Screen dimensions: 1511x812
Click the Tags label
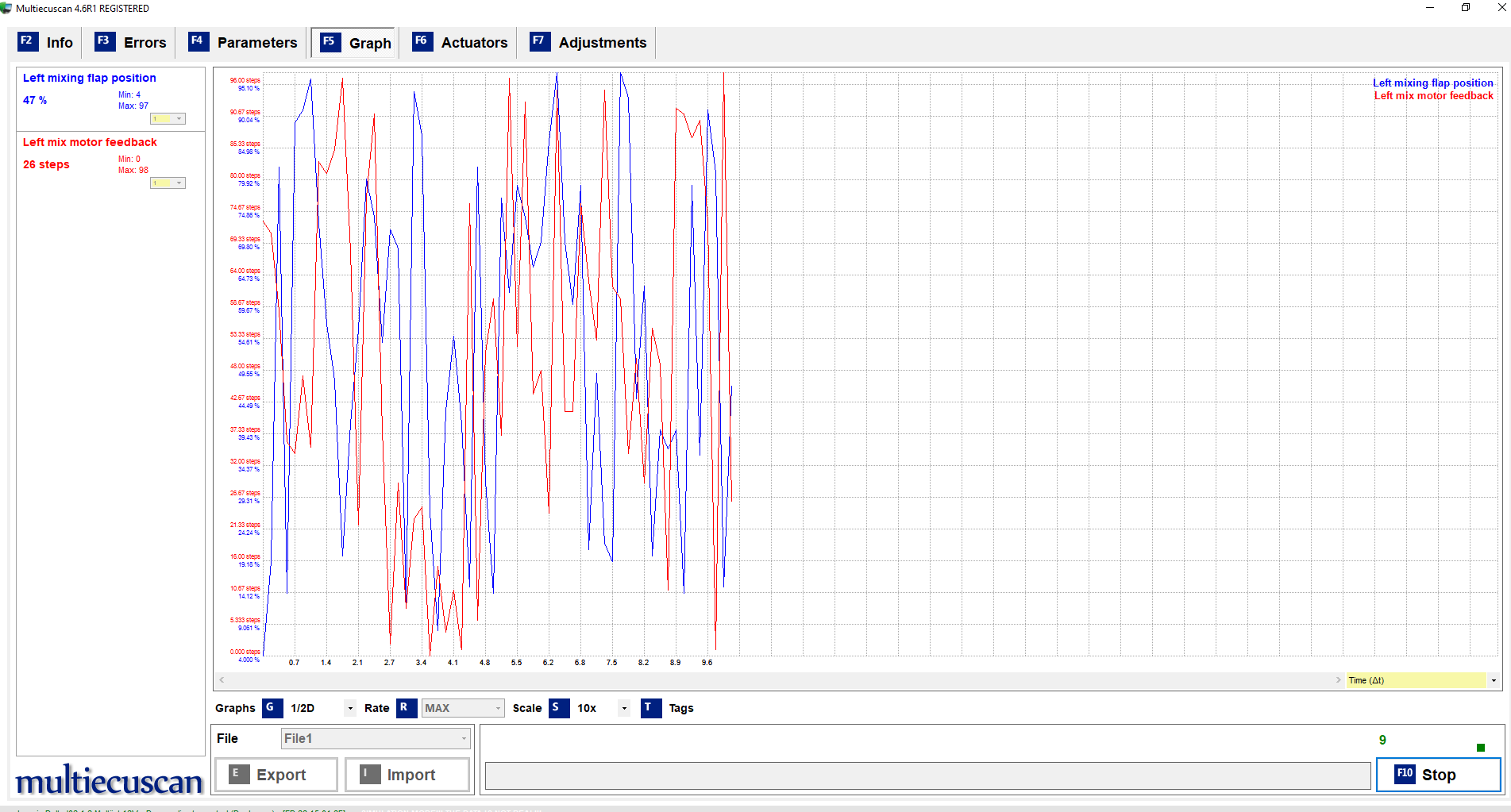[x=681, y=708]
